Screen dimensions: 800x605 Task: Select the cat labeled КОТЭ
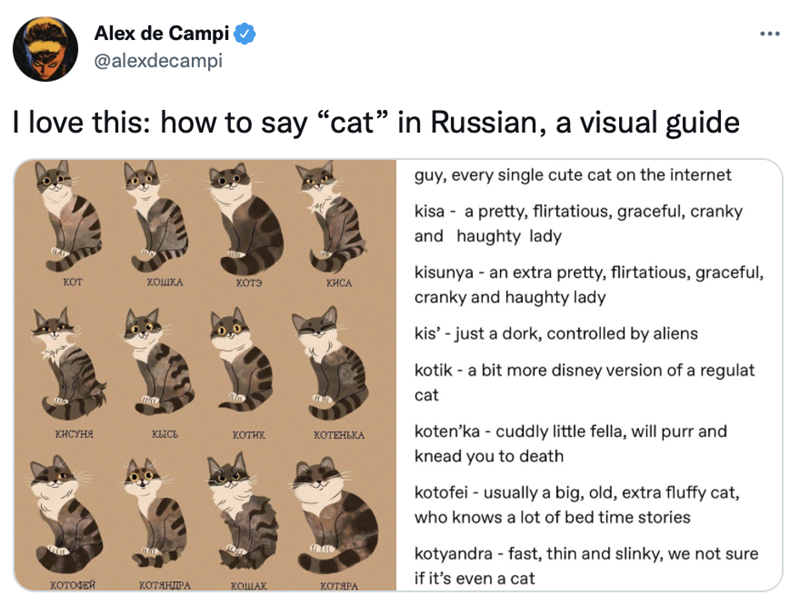(x=242, y=220)
